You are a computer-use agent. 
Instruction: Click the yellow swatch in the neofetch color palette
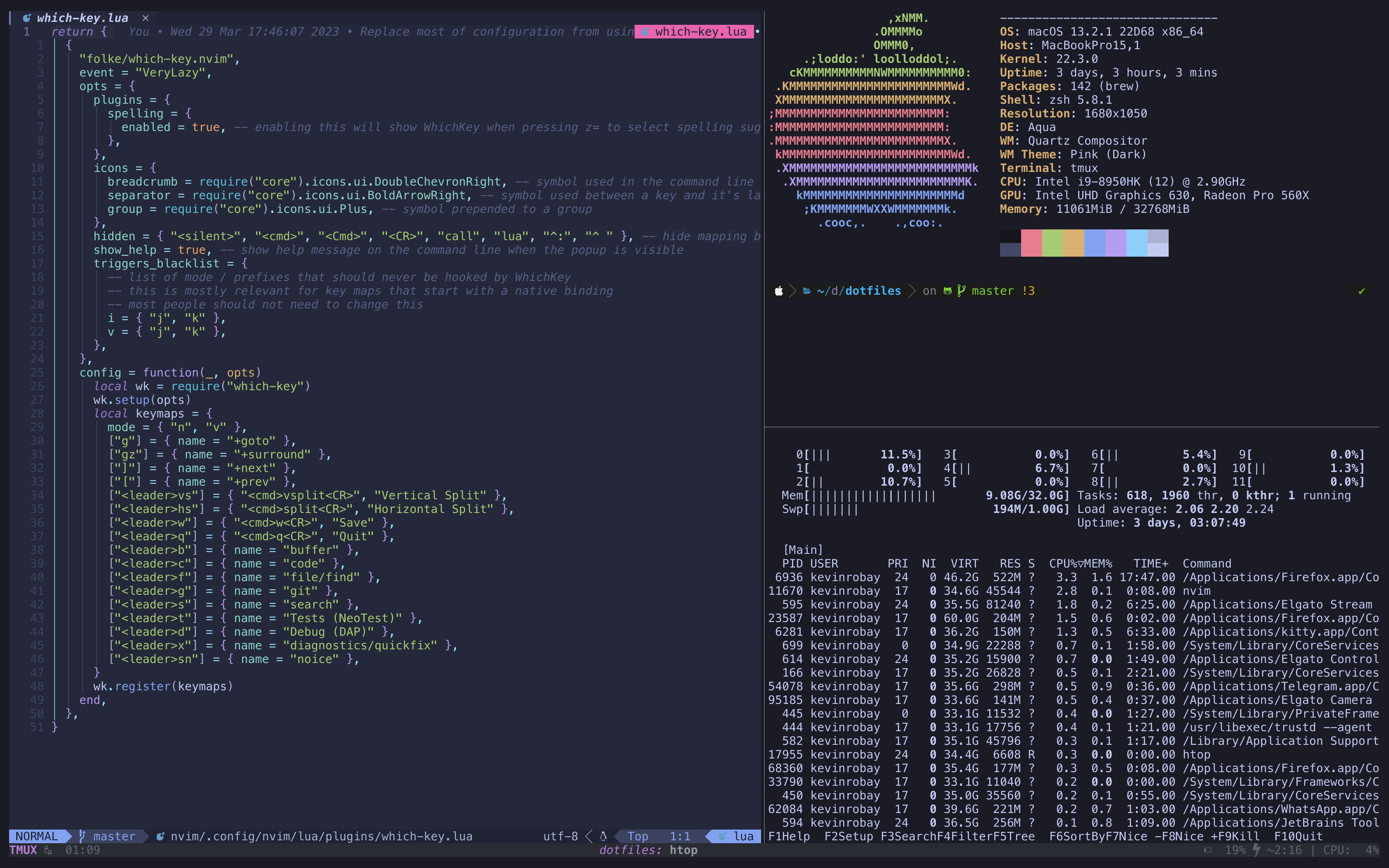click(1074, 243)
